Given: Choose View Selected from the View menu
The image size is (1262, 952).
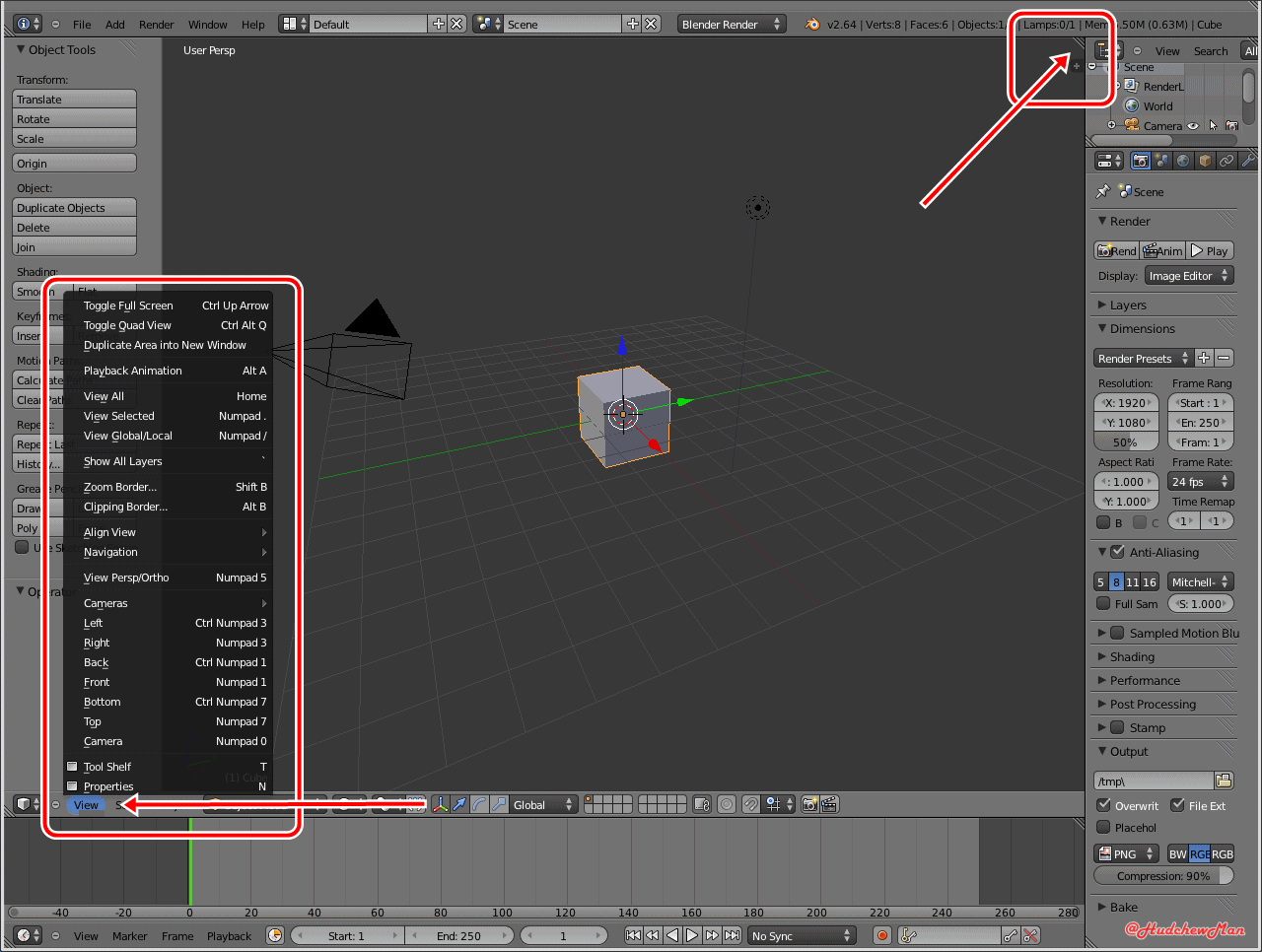Looking at the screenshot, I should click(117, 416).
